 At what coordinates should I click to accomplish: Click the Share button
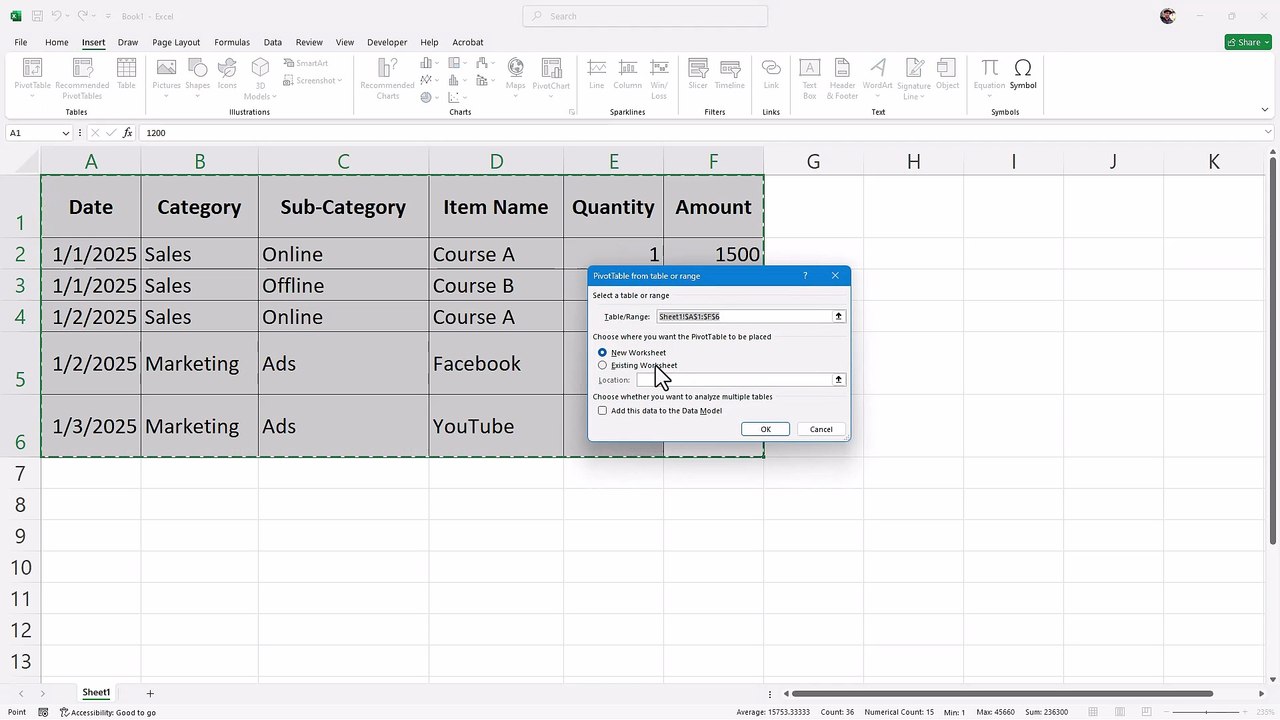[1247, 42]
